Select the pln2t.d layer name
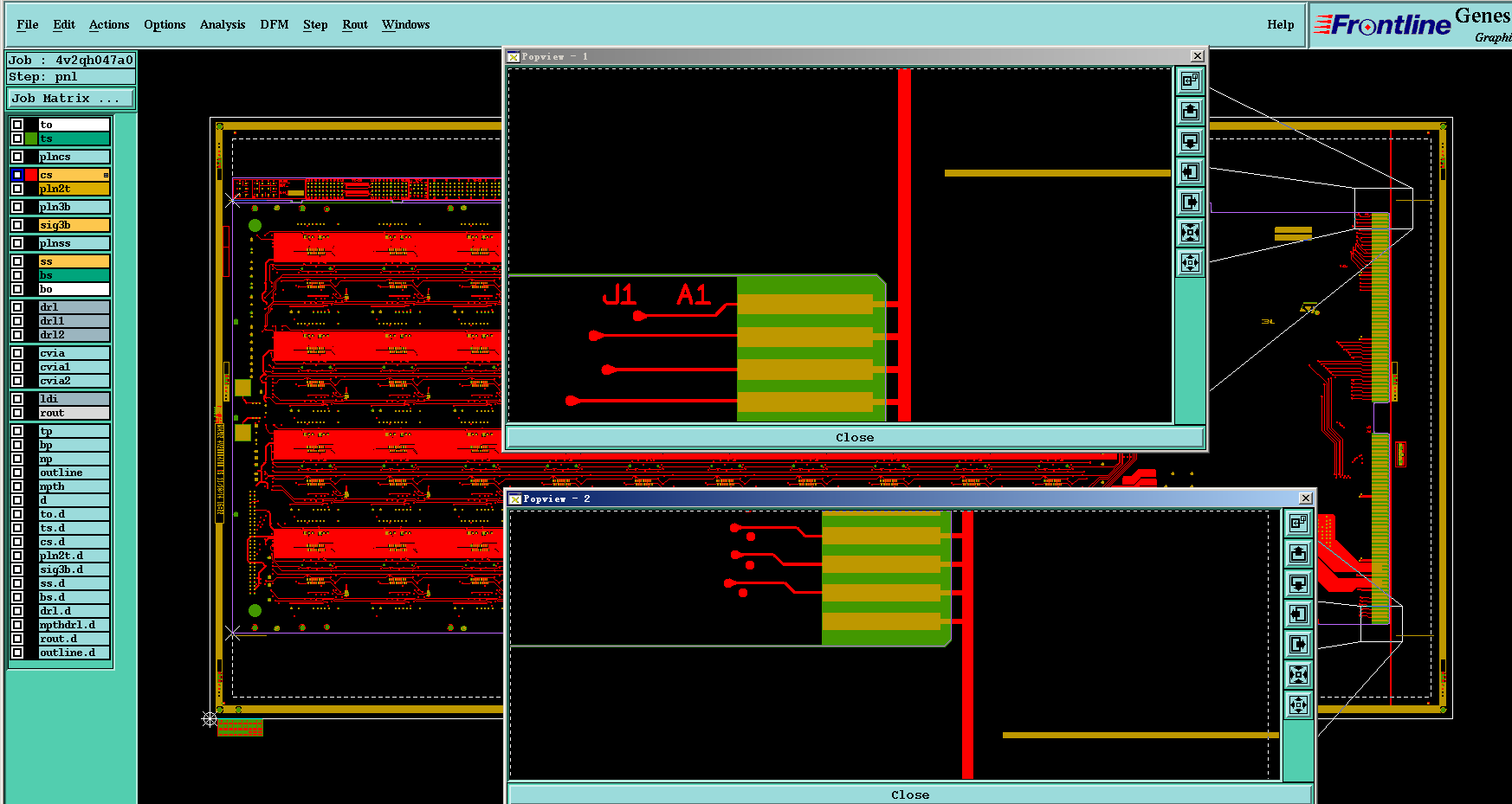This screenshot has width=1512, height=804. tap(74, 556)
